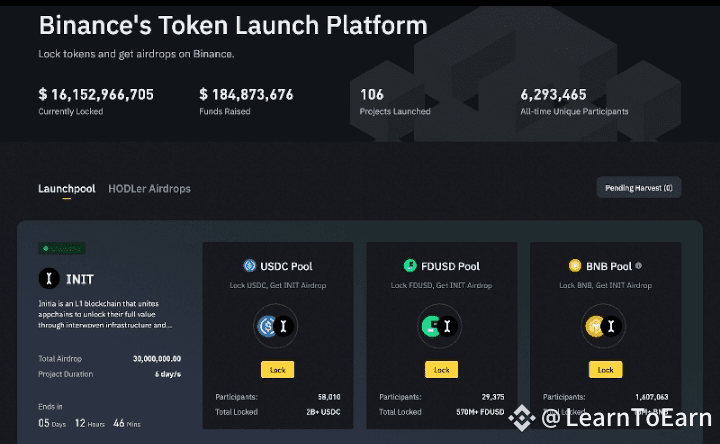Click the Initia project description text
Viewport: 720px width, 444px height.
tap(105, 315)
